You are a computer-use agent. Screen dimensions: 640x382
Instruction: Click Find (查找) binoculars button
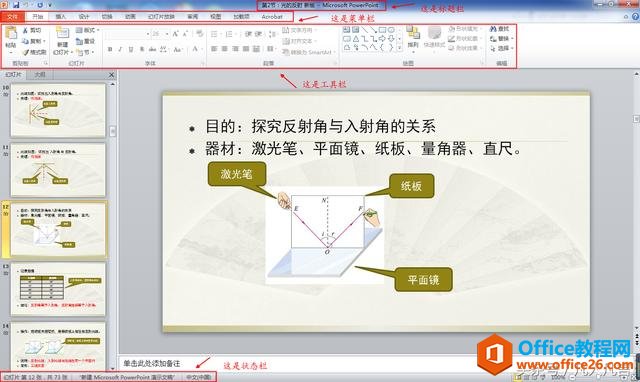click(x=499, y=29)
